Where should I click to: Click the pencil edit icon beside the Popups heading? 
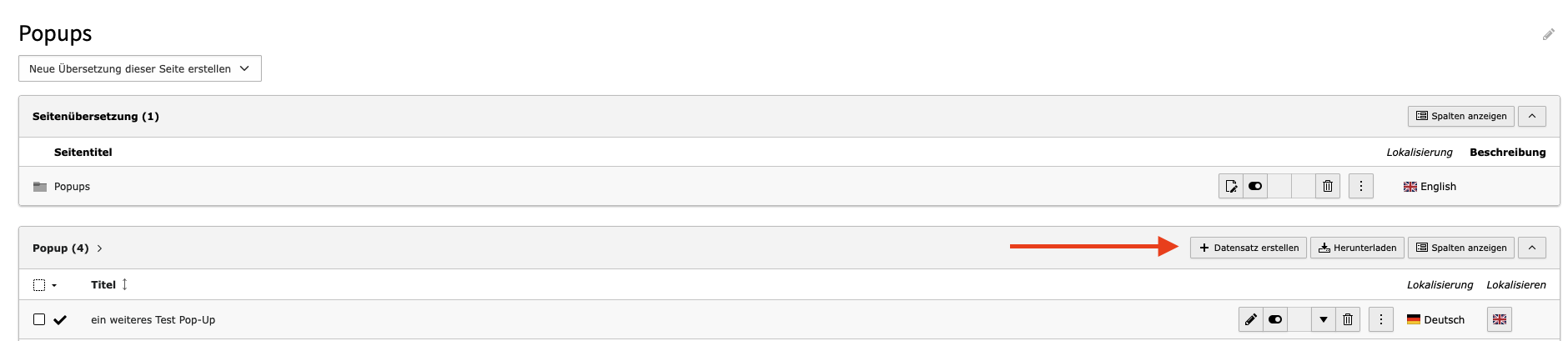tap(1548, 34)
